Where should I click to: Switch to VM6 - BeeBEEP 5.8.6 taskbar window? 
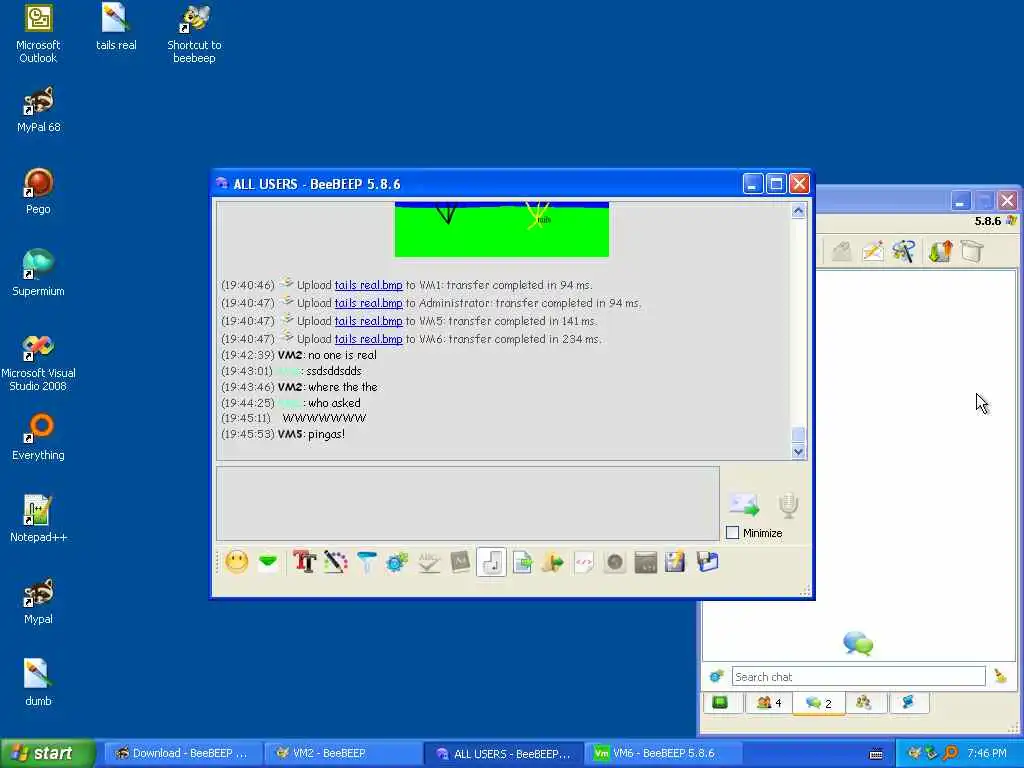click(x=662, y=754)
